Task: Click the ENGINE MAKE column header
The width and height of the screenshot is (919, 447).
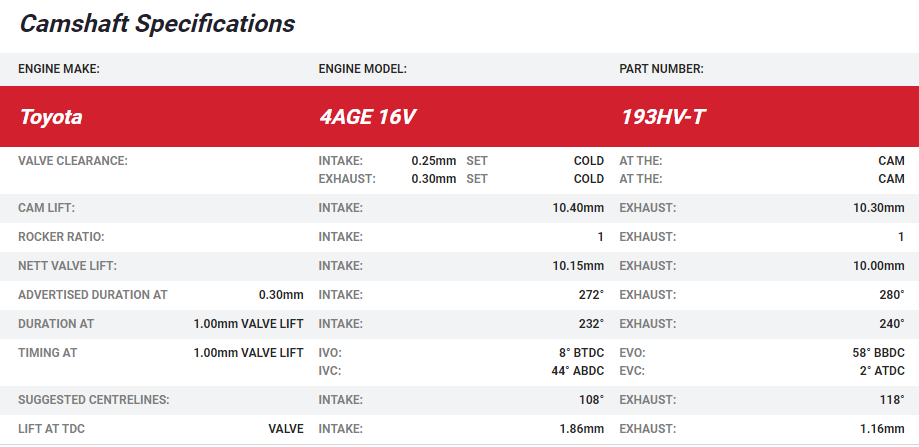Action: click(x=59, y=69)
